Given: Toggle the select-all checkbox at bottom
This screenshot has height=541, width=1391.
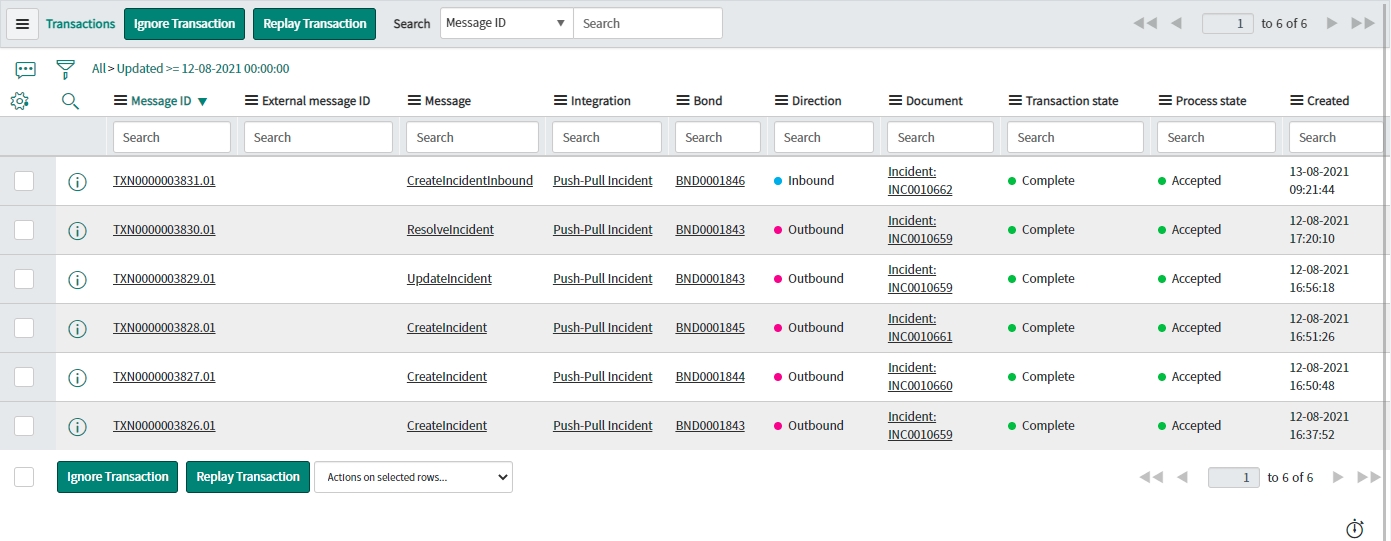Looking at the screenshot, I should pyautogui.click(x=24, y=477).
